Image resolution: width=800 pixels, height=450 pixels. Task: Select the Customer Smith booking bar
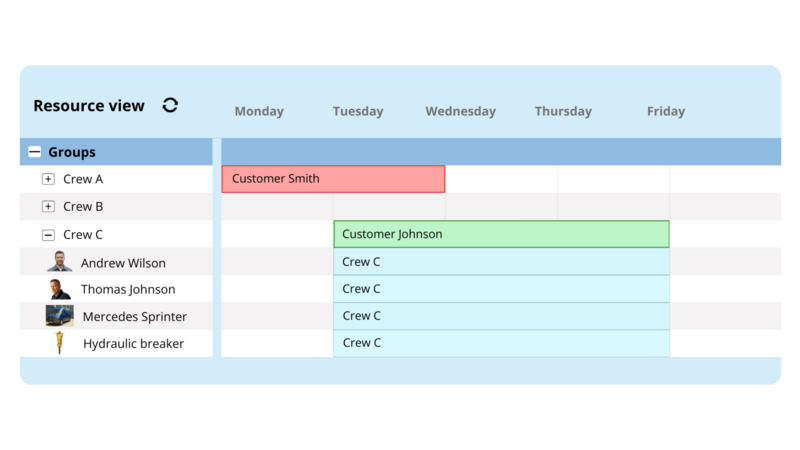(x=333, y=179)
